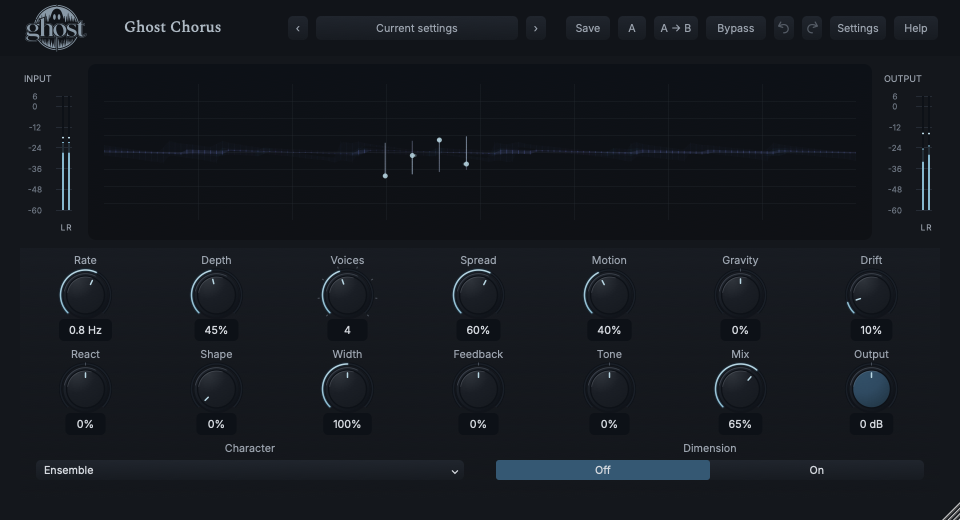Click the Width knob
The image size is (960, 520).
point(347,389)
